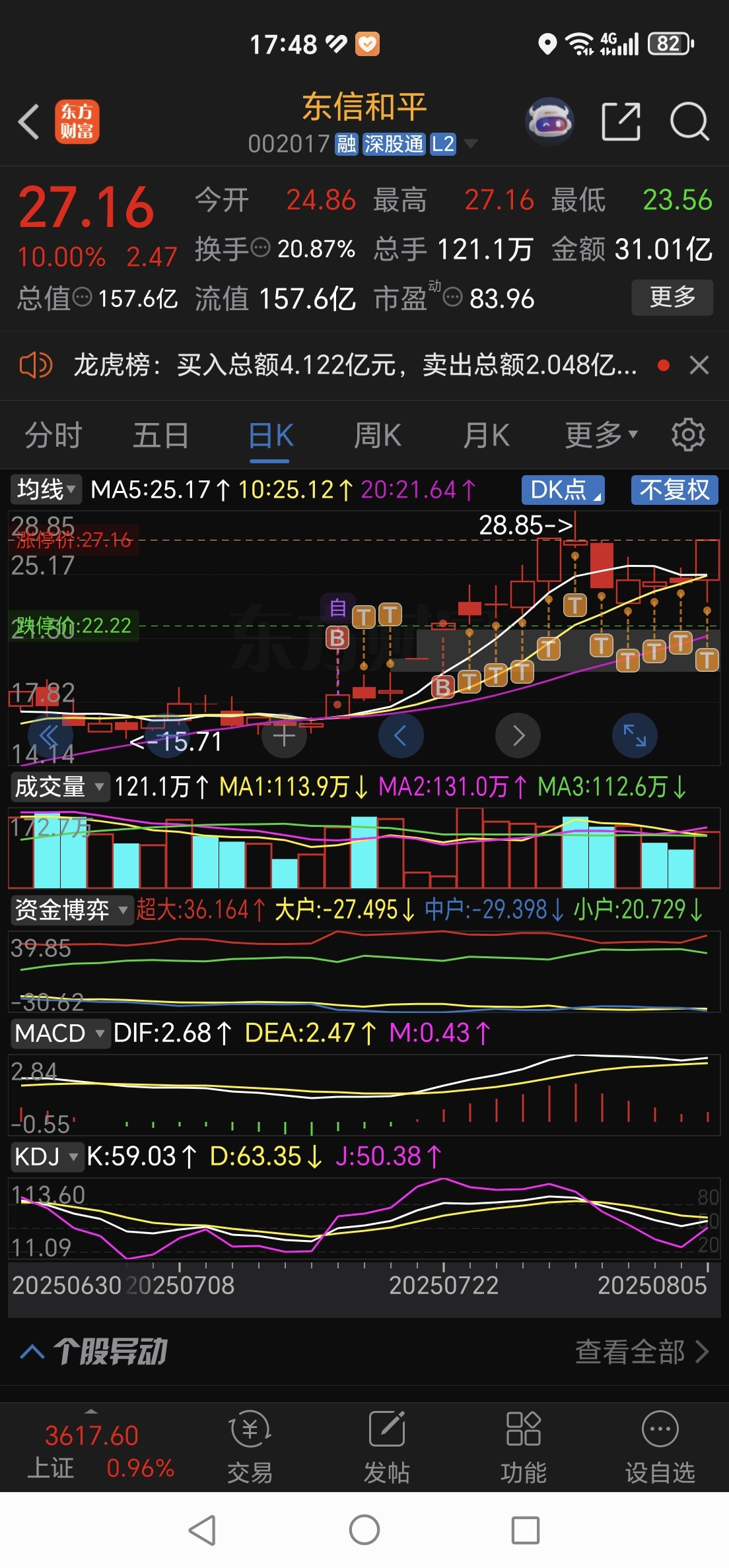
Task: Tap the 涨停价:27.16 limit-up label
Action: click(74, 540)
